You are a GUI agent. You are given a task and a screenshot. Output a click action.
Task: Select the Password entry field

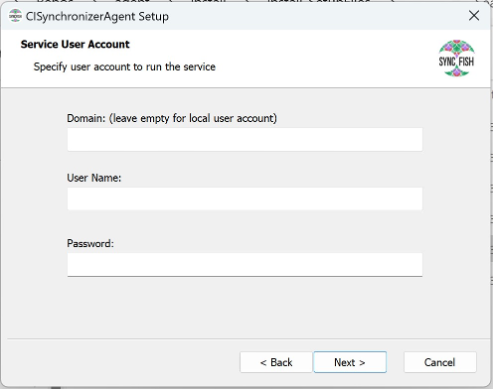pos(245,265)
